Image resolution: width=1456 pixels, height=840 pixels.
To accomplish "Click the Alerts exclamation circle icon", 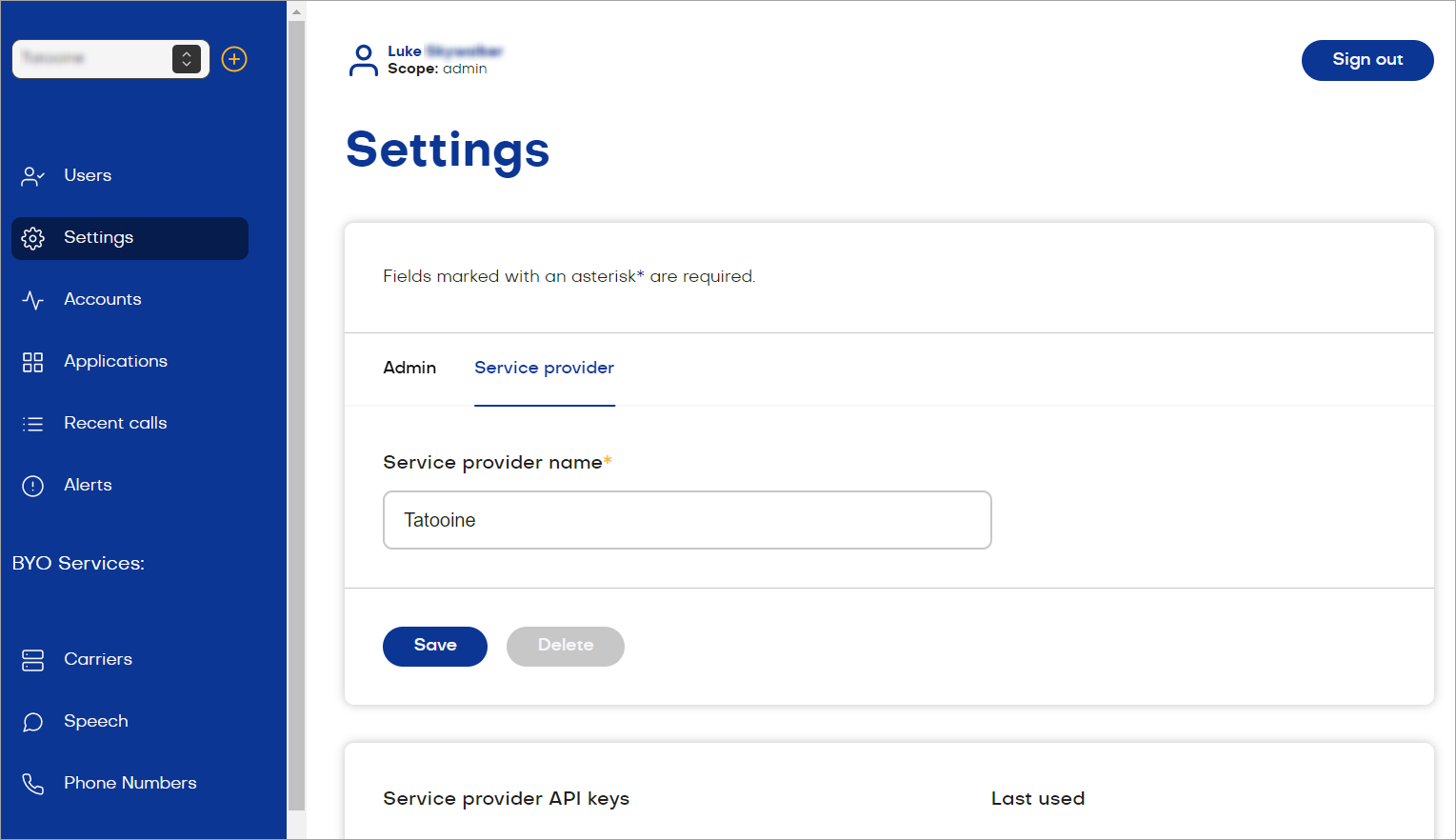I will (33, 486).
